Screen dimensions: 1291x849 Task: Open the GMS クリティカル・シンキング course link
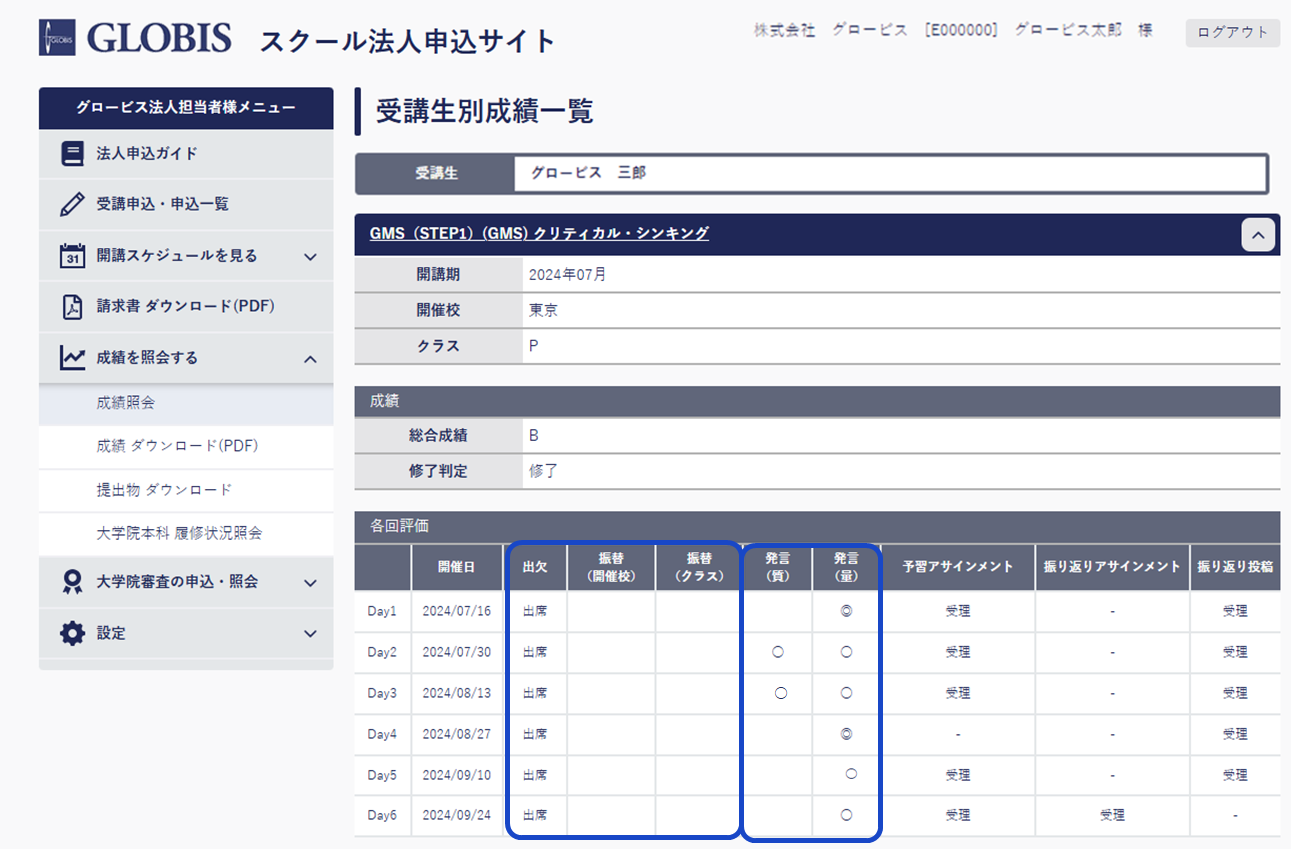[539, 233]
